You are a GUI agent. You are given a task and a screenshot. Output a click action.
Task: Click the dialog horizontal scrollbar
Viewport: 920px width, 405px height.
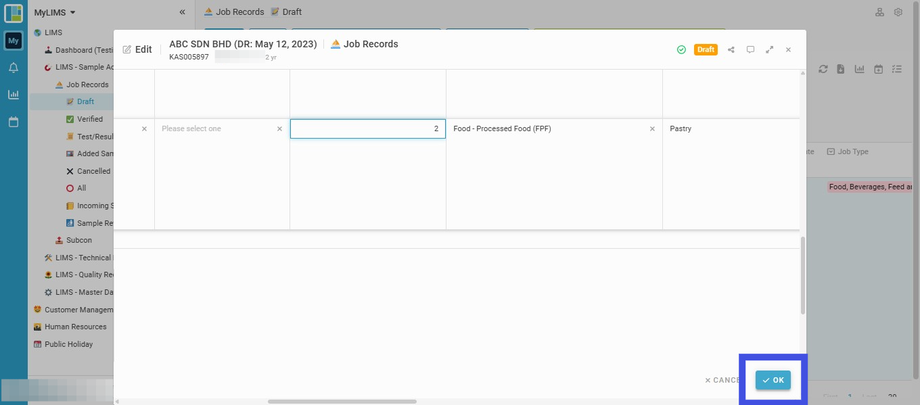[x=342, y=401]
